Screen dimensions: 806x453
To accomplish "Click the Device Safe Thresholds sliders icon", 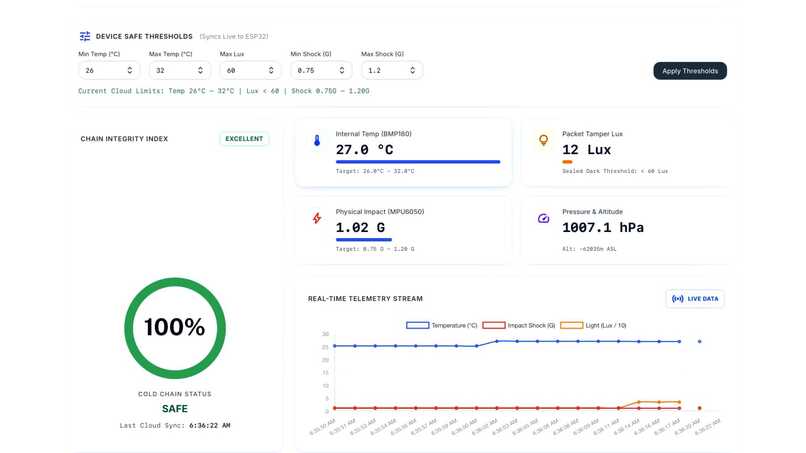I will tap(85, 36).
